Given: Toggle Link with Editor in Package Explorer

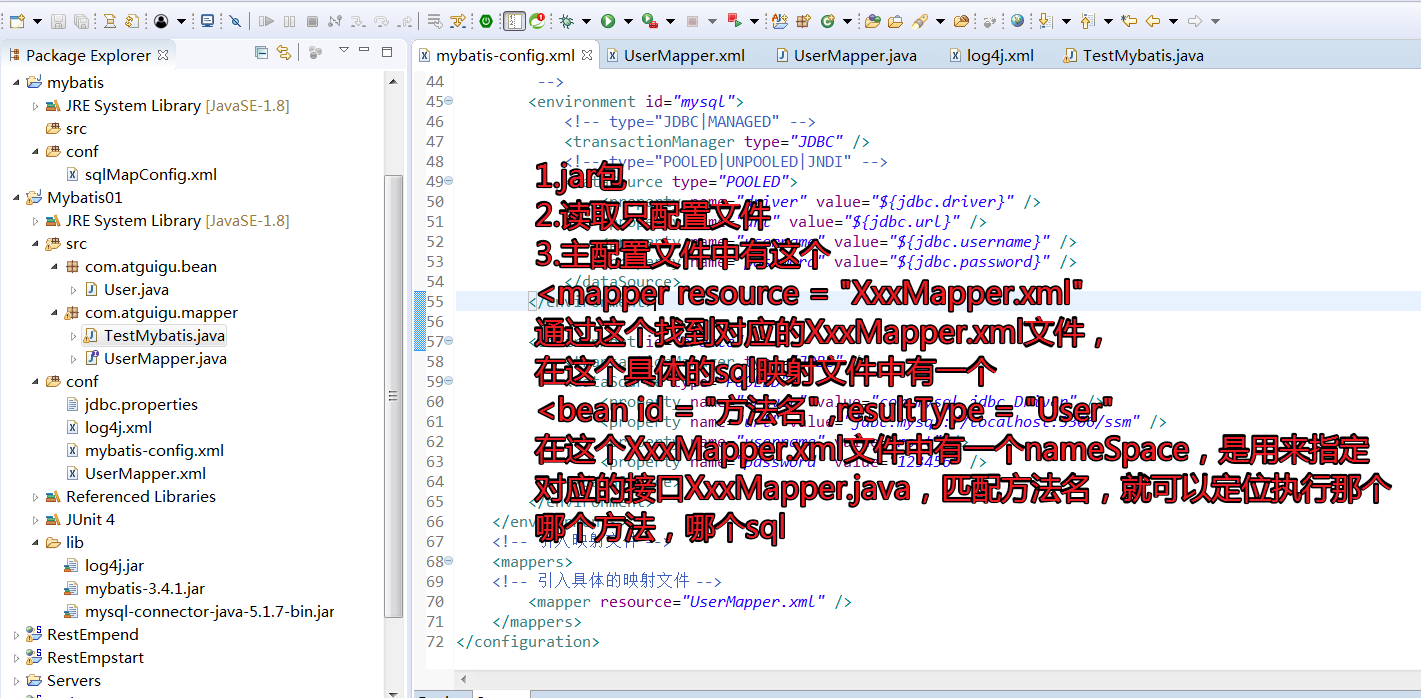Looking at the screenshot, I should tap(284, 53).
